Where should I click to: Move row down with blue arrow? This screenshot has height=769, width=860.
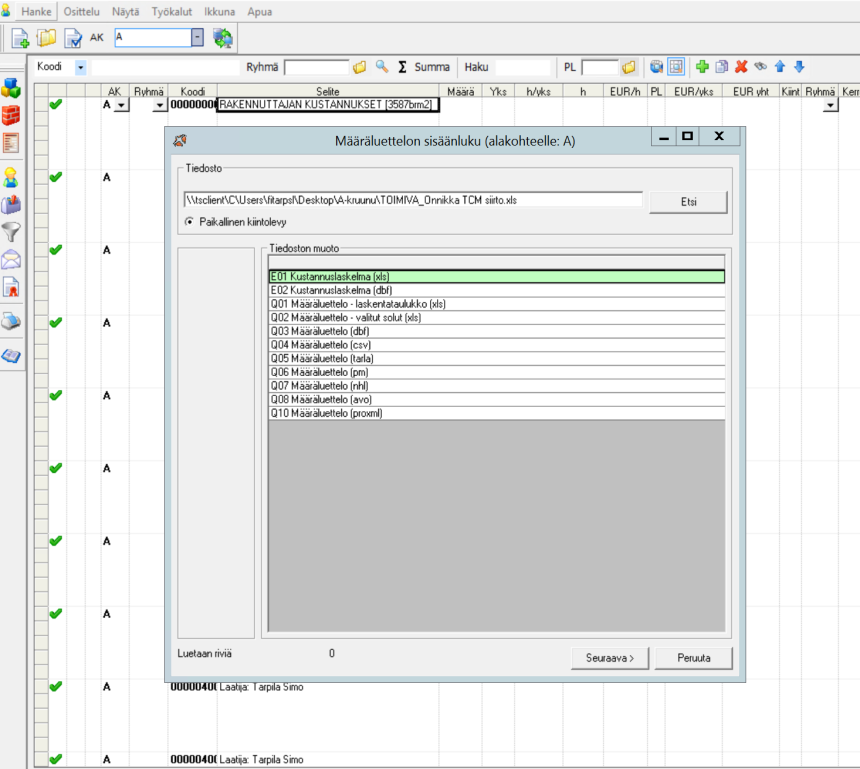pos(800,67)
